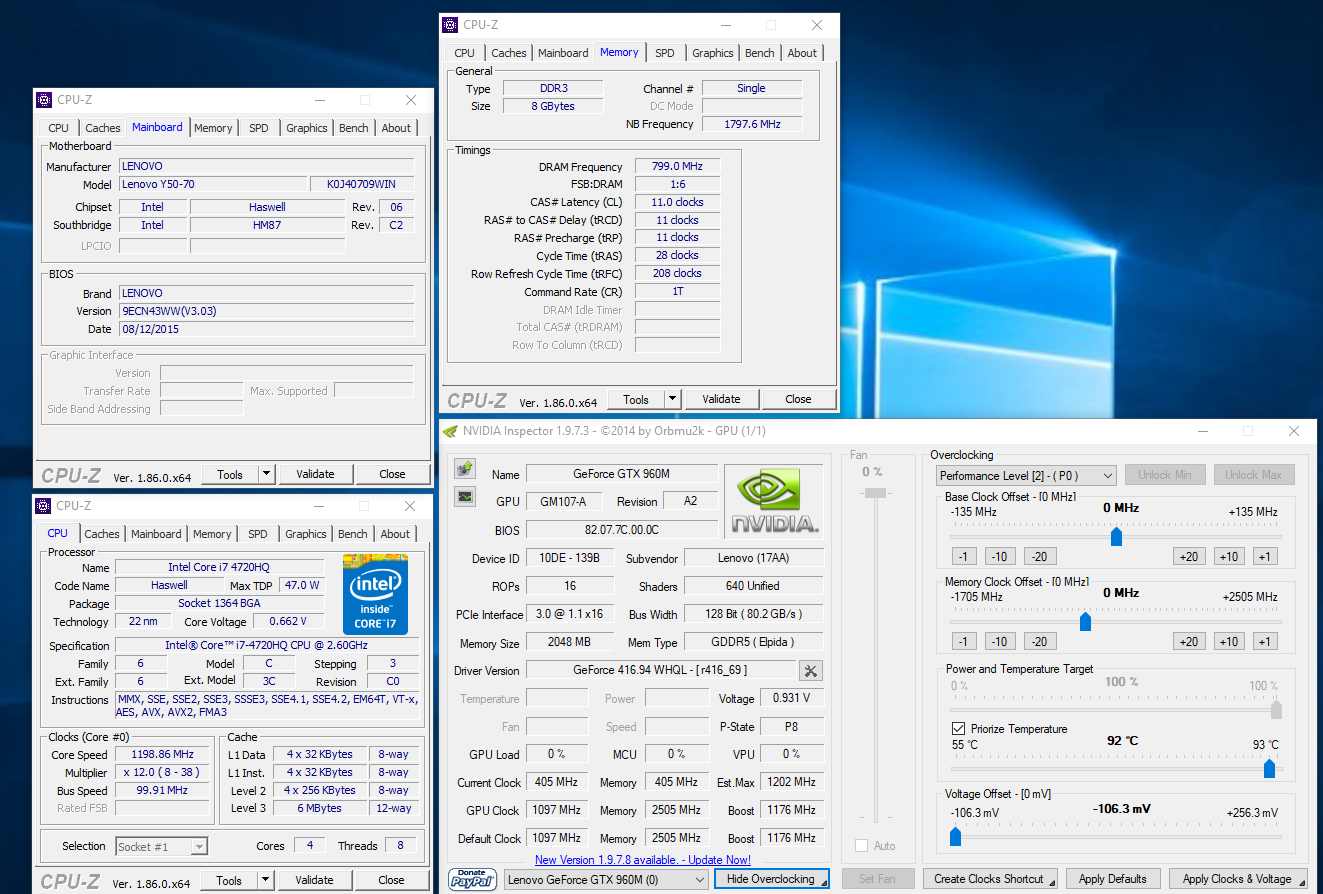Click the BIOS version field 9ECN43WW(V3.03)
Screen dimensions: 1323x894
point(266,311)
